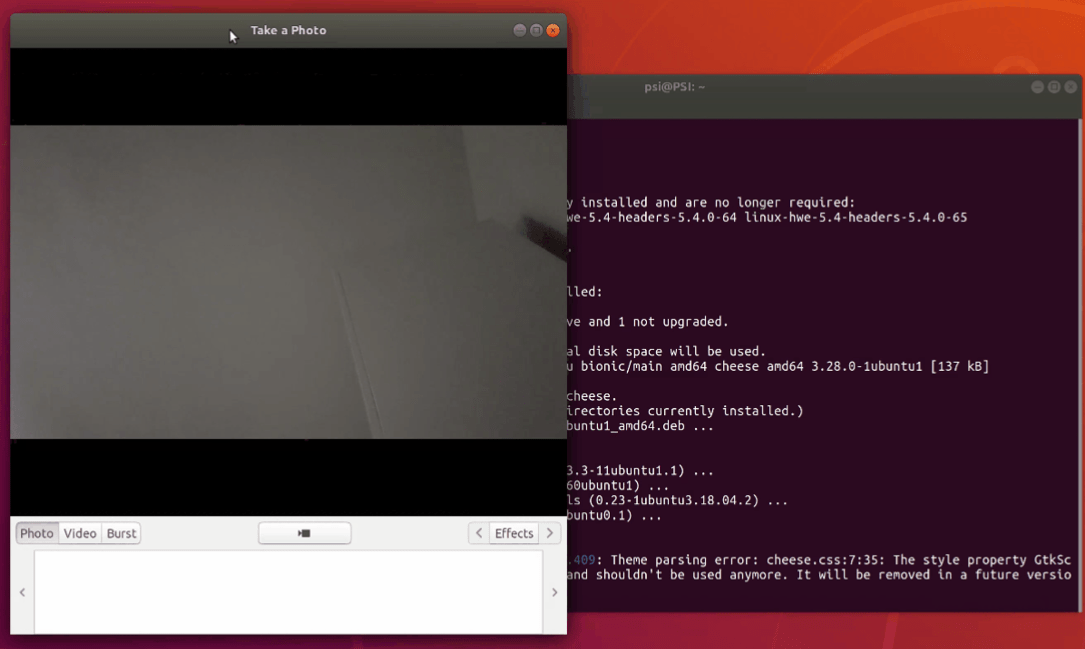Switch to the Video tab
Image resolution: width=1085 pixels, height=649 pixels.
click(x=79, y=533)
